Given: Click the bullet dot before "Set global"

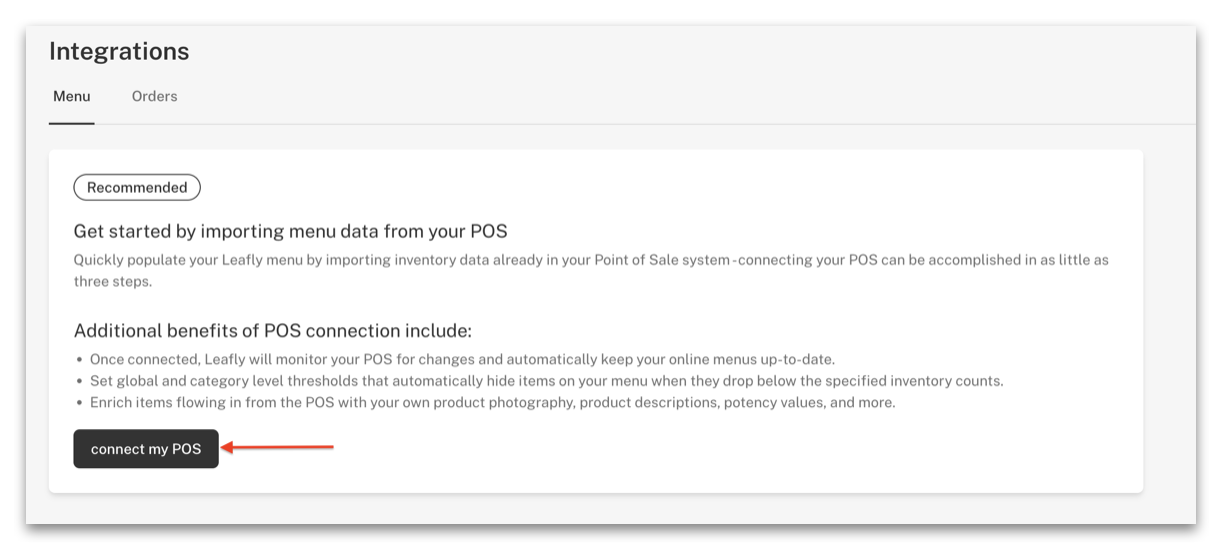Looking at the screenshot, I should [79, 381].
